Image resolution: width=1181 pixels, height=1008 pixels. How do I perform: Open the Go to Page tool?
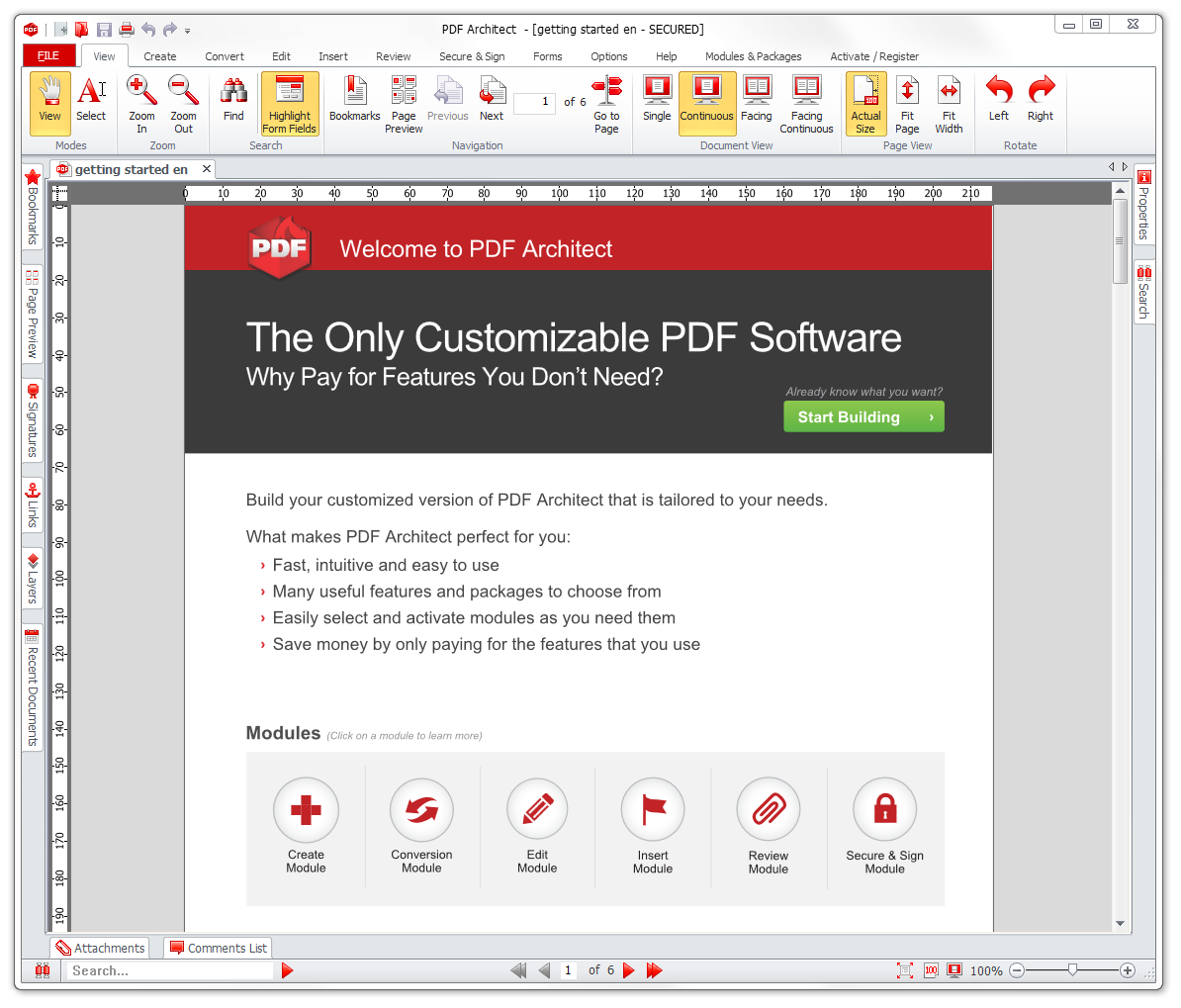pos(606,103)
